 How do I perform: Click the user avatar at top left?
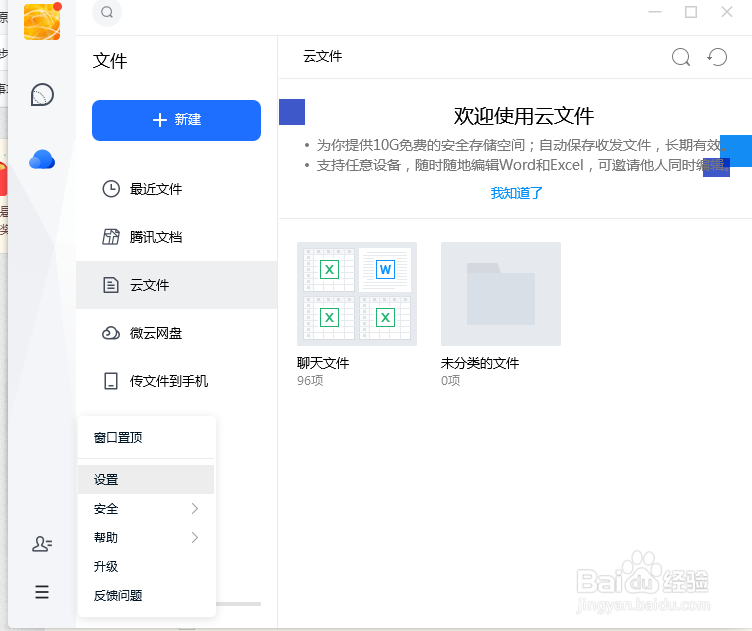[42, 22]
